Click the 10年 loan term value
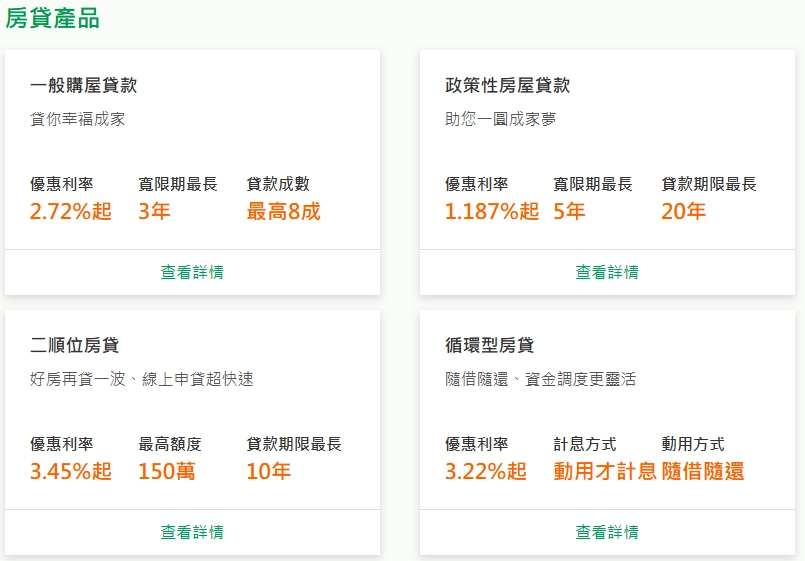The width and height of the screenshot is (805, 561). pyautogui.click(x=269, y=472)
